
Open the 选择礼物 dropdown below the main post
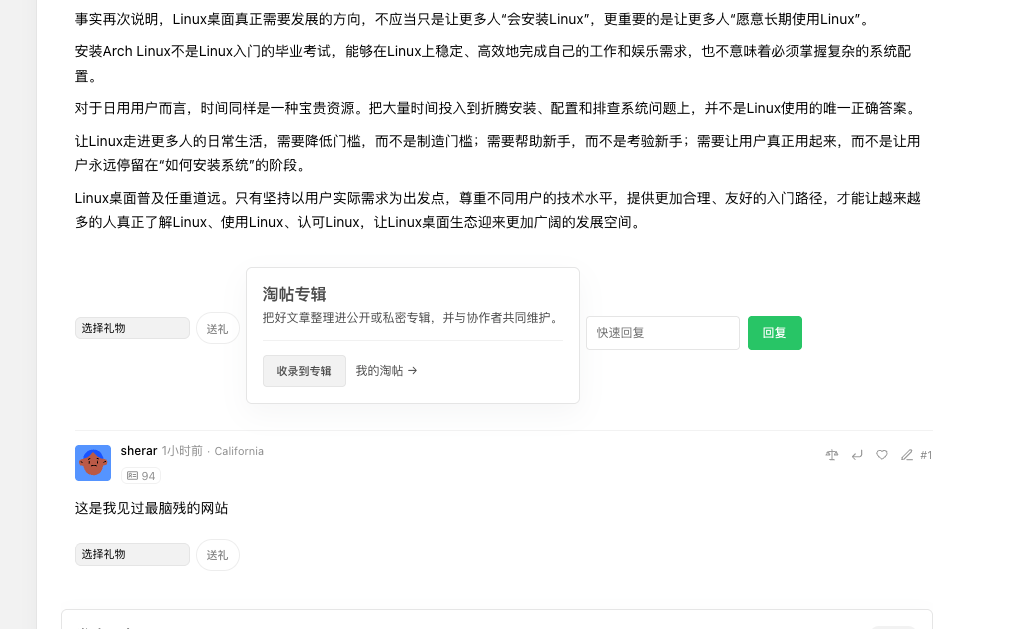tap(132, 328)
